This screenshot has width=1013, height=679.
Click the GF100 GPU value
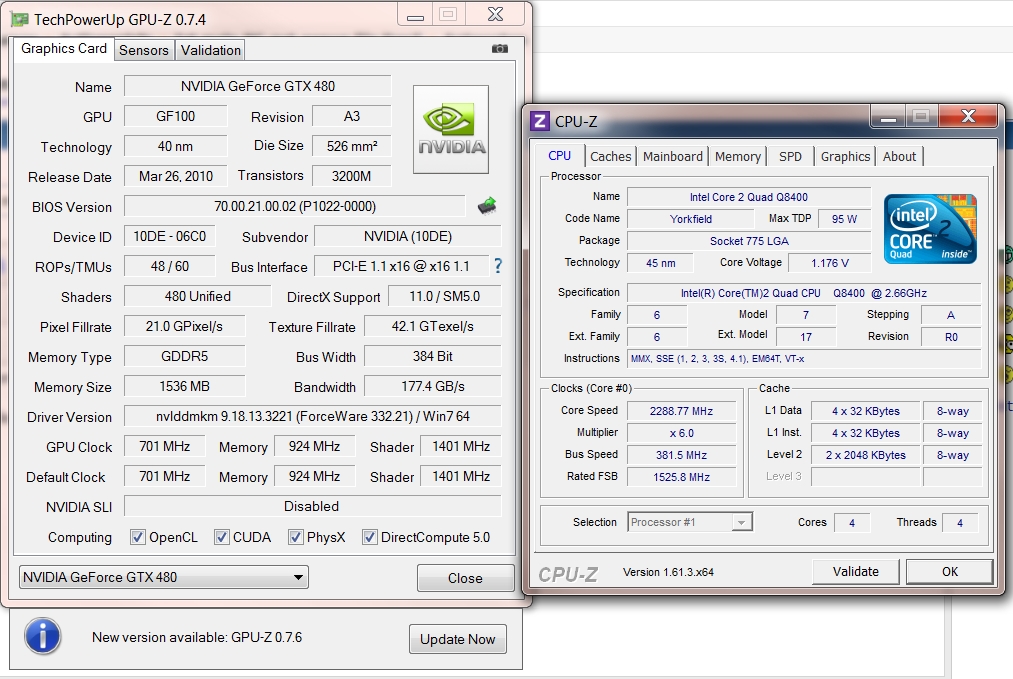tap(176, 116)
